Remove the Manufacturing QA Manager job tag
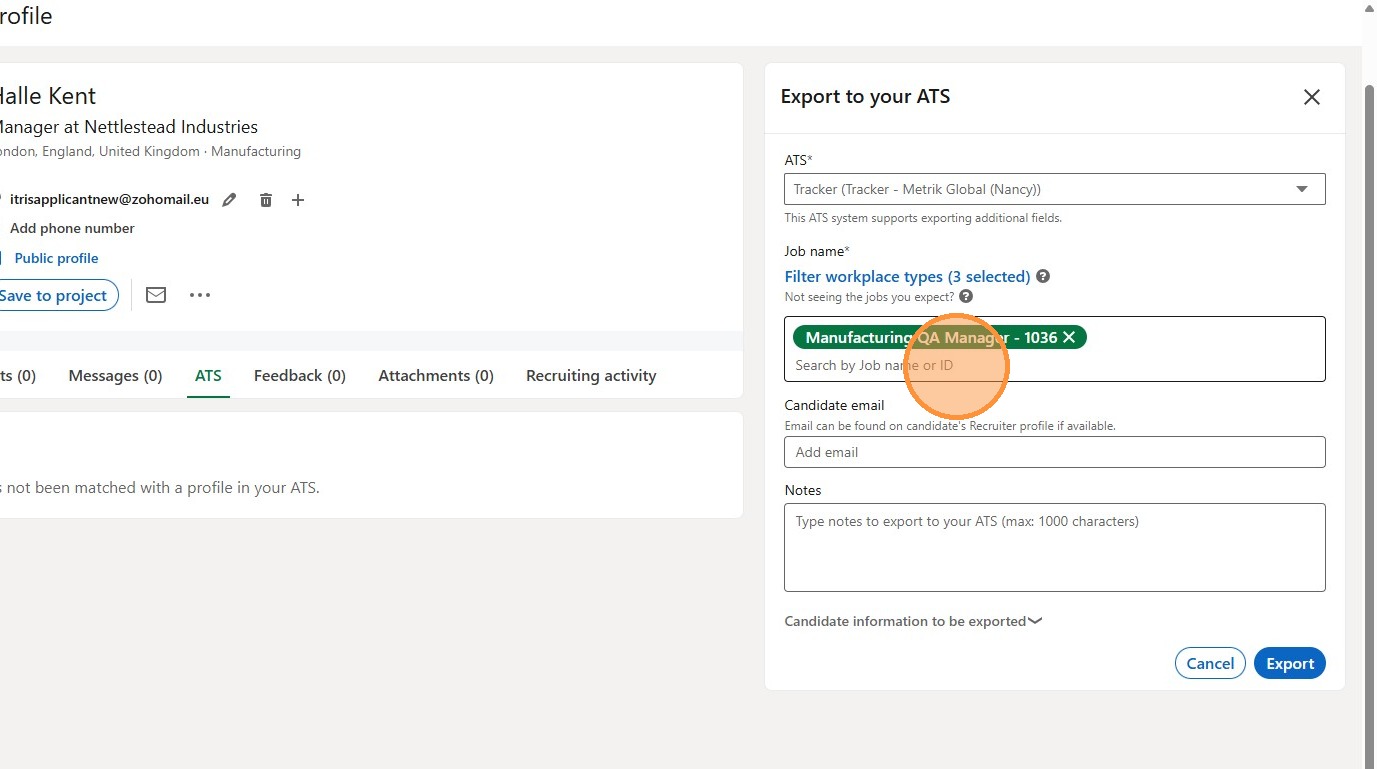This screenshot has width=1377, height=769. coord(1069,337)
